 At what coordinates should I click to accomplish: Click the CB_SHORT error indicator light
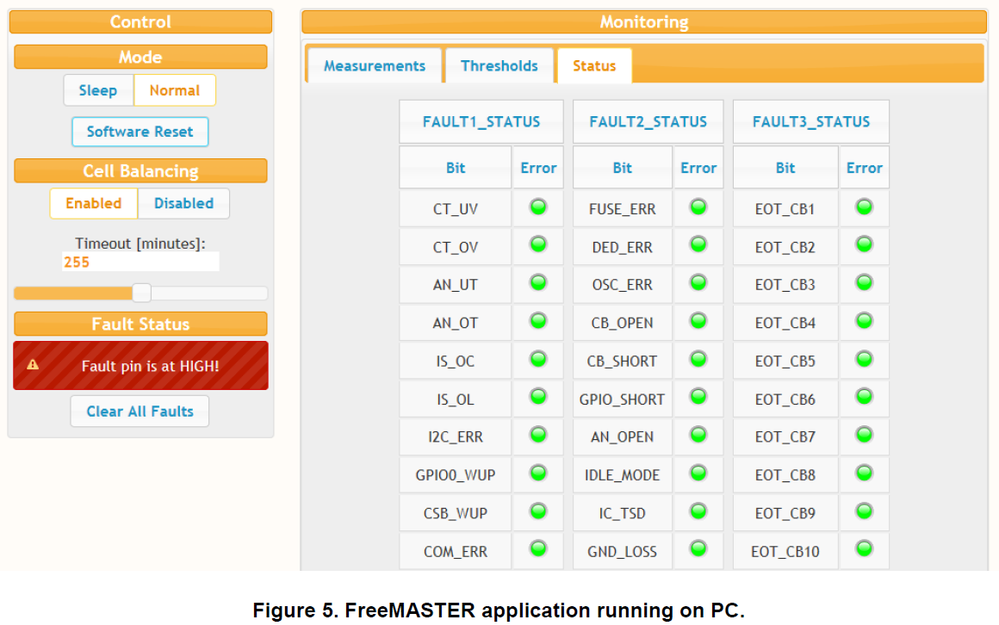(x=698, y=359)
